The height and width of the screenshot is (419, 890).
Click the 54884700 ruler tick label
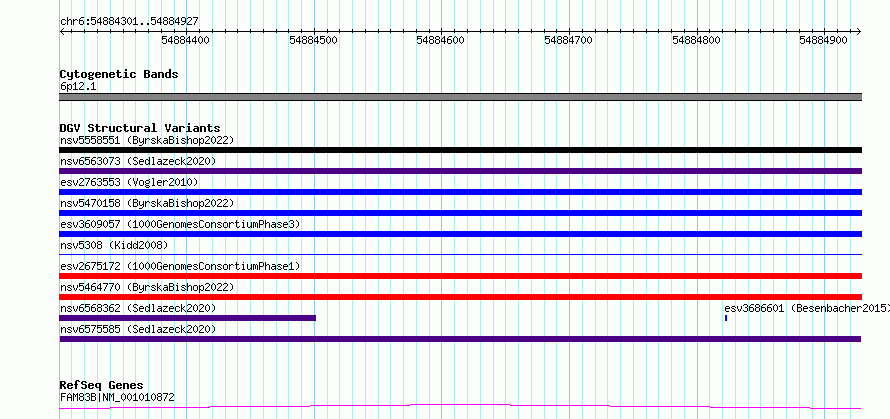pyautogui.click(x=568, y=40)
